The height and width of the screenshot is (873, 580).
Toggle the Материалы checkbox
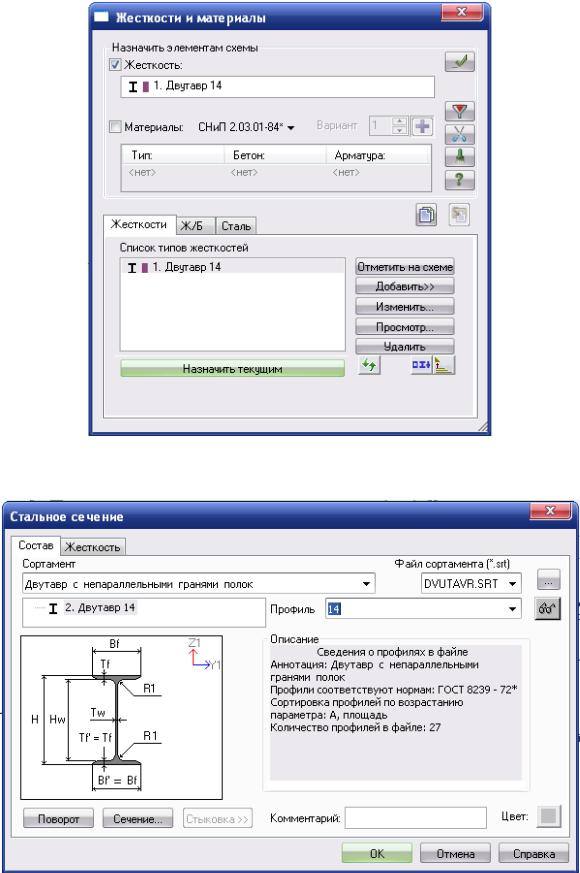tap(115, 127)
